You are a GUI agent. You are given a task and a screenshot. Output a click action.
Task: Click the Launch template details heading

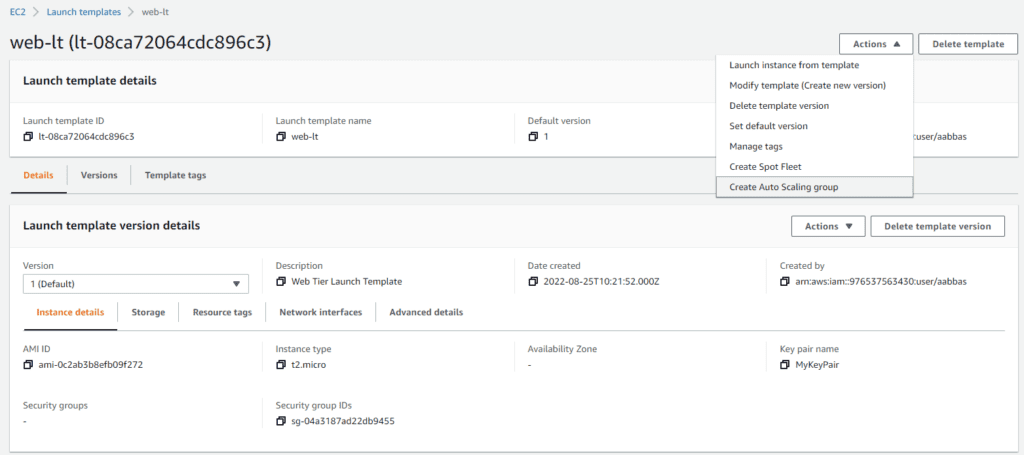click(x=89, y=81)
